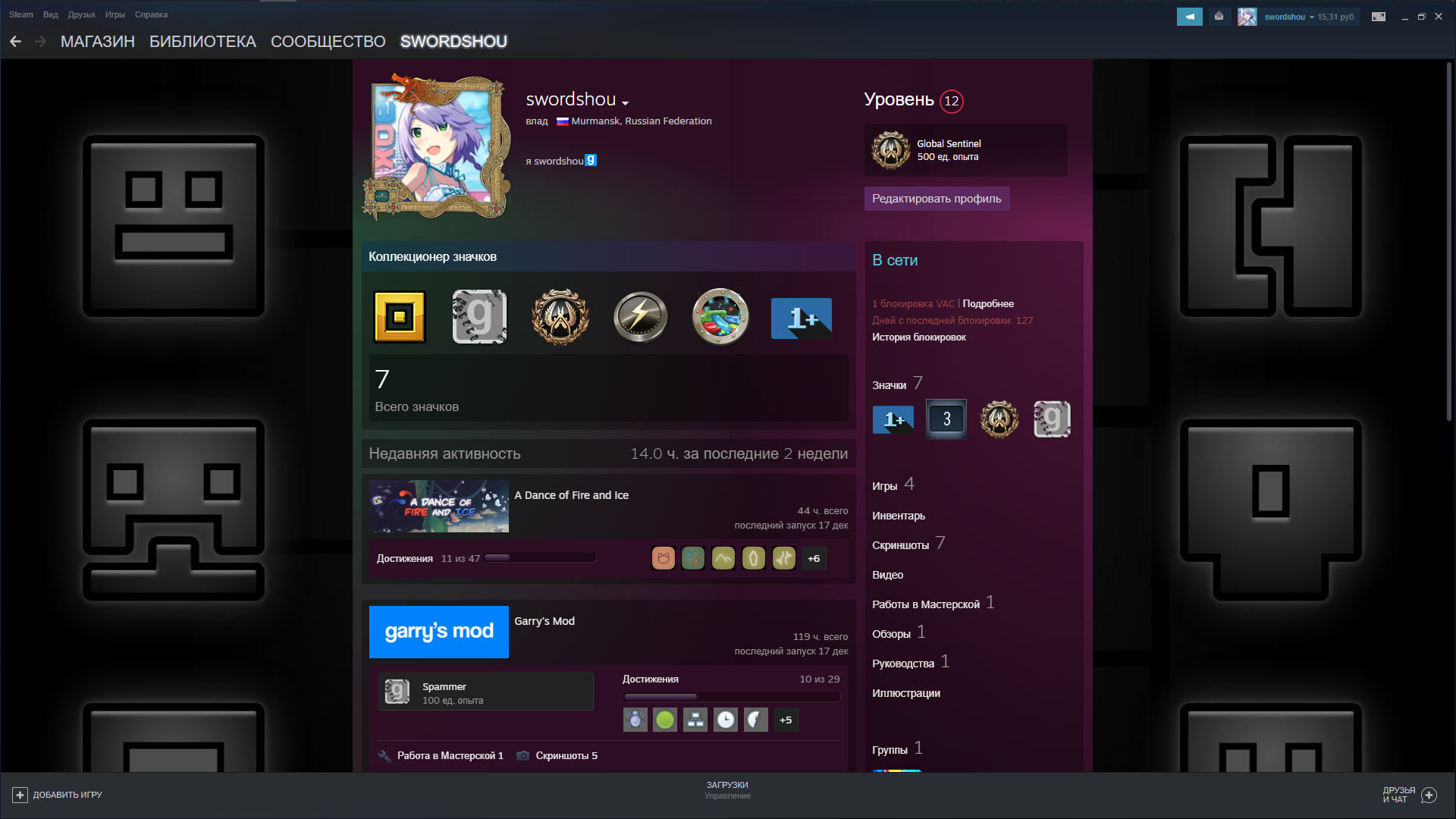Open the Работы в Мастерской link

[x=926, y=604]
